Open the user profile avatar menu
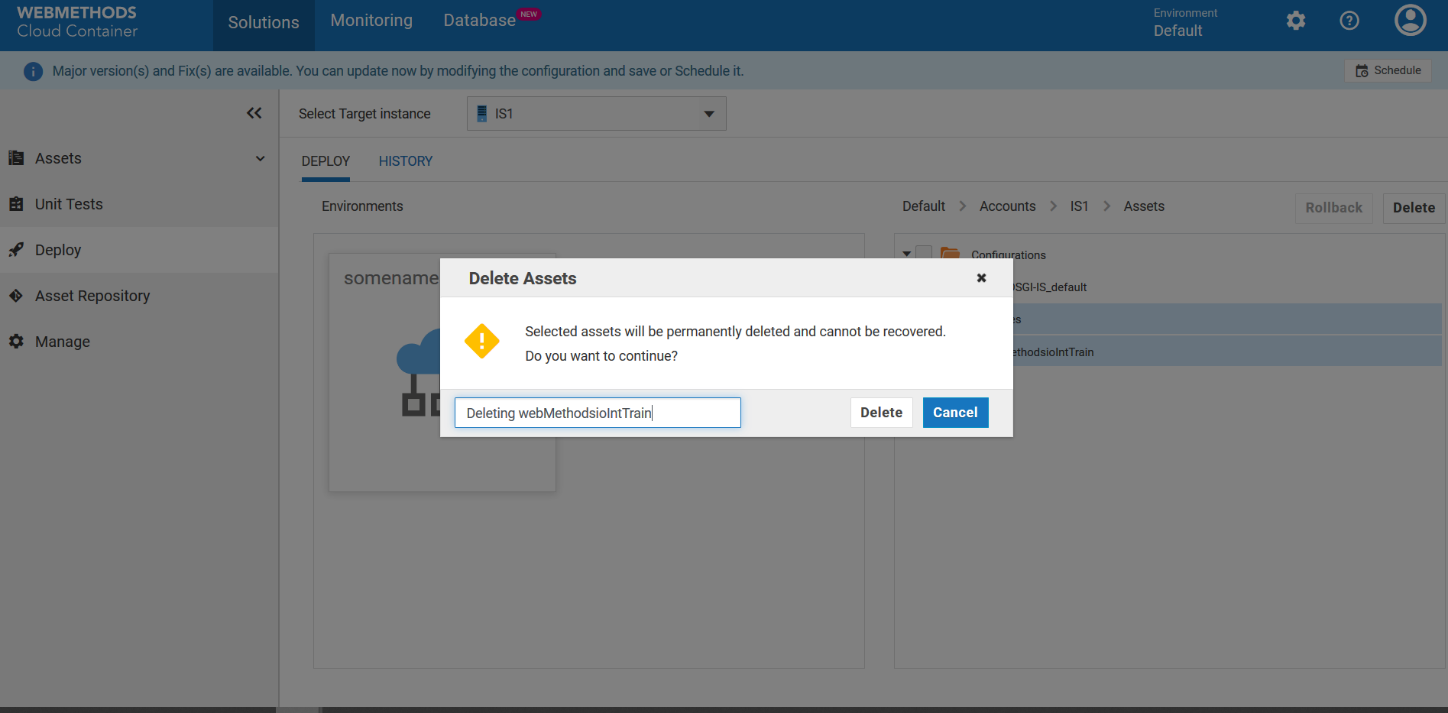Screen dimensions: 1448x713 click(1410, 21)
